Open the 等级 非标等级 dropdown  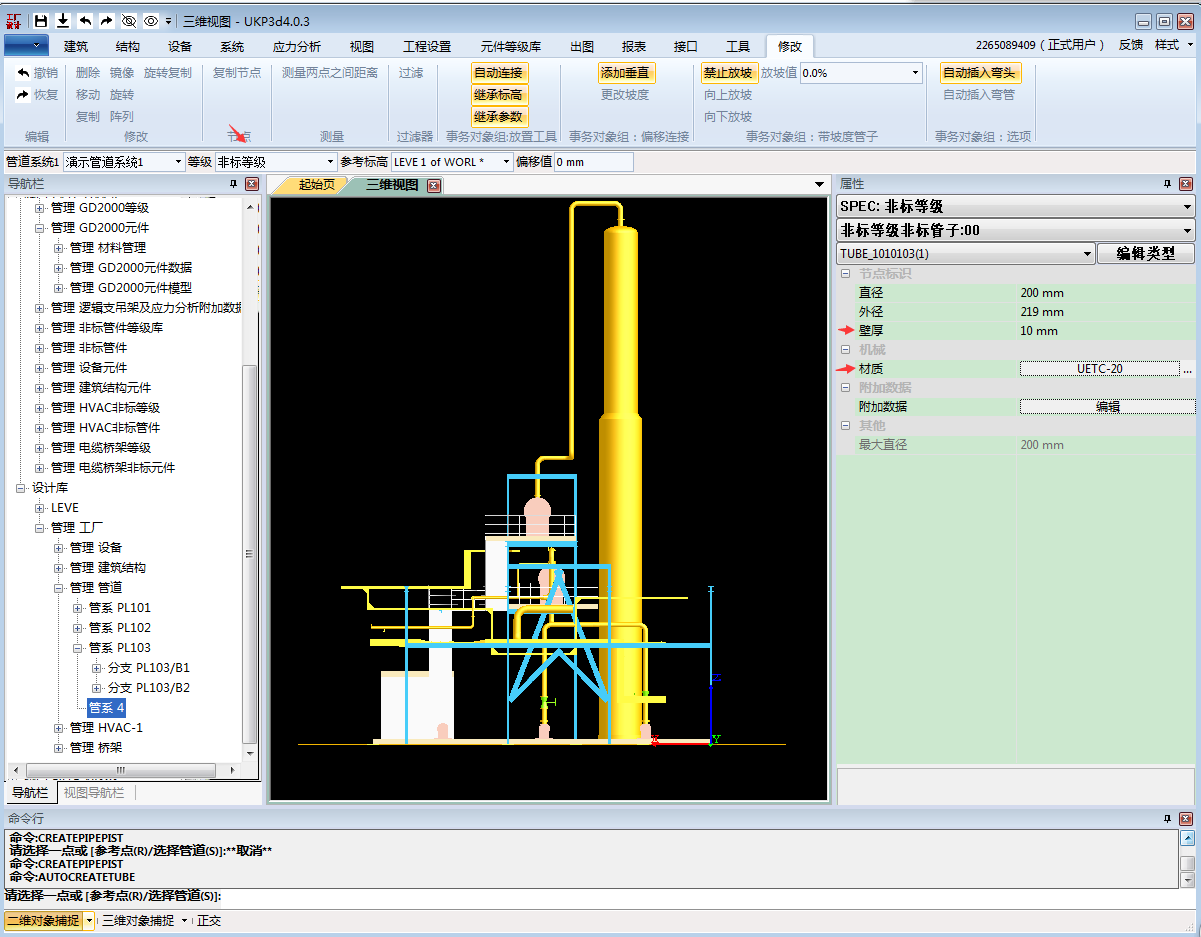pos(330,162)
